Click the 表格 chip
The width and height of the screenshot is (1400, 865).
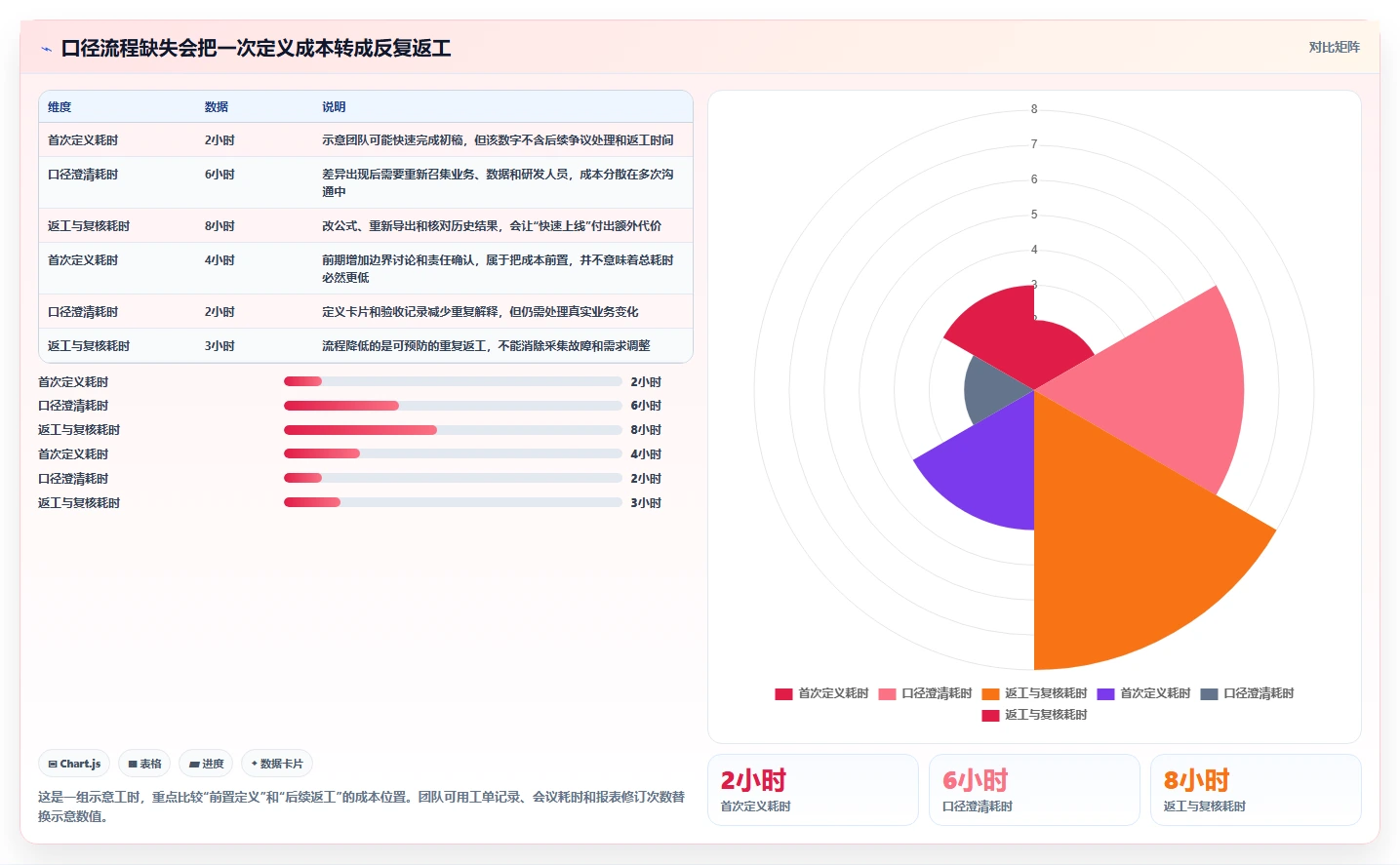coord(144,764)
